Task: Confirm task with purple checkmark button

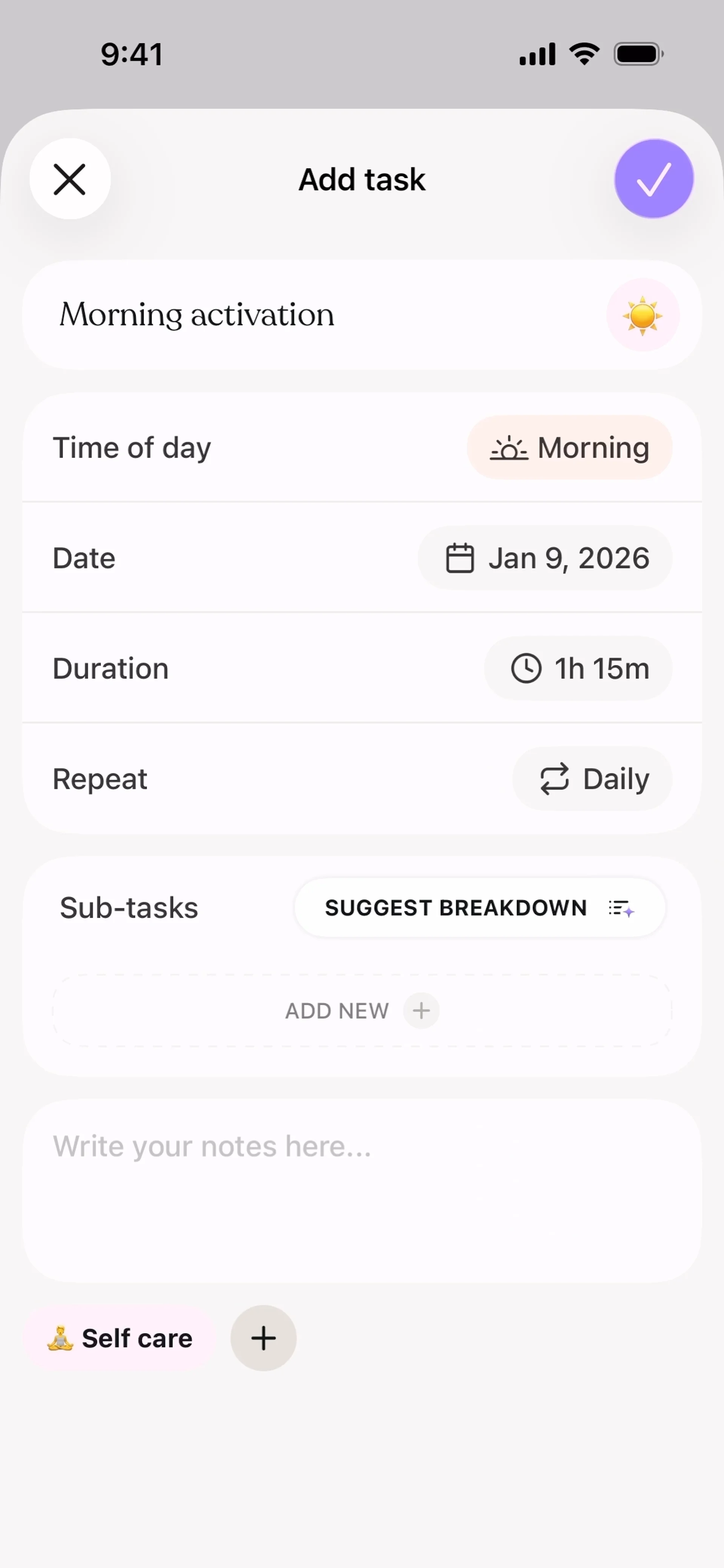Action: tap(653, 179)
